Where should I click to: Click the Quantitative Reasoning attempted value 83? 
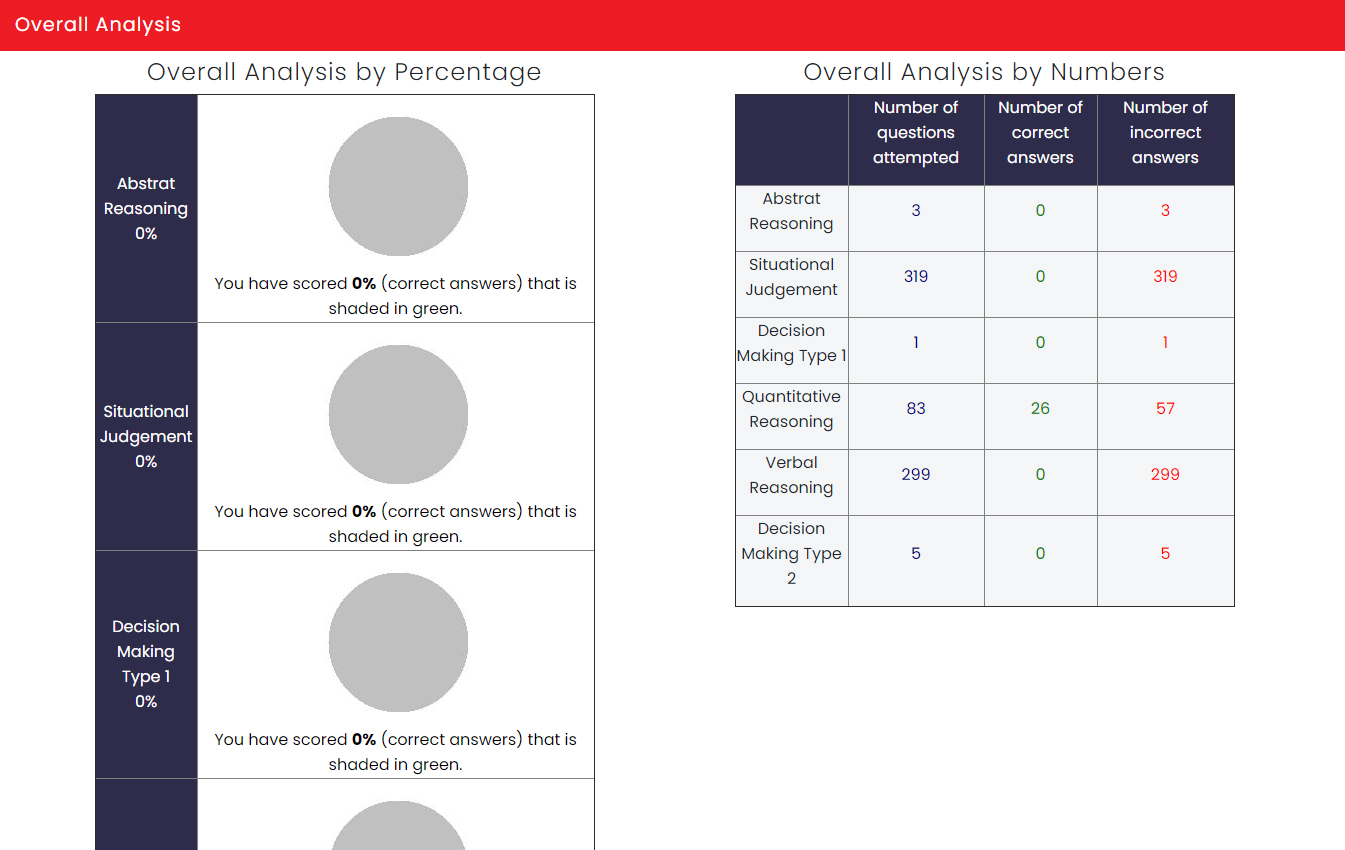(916, 408)
